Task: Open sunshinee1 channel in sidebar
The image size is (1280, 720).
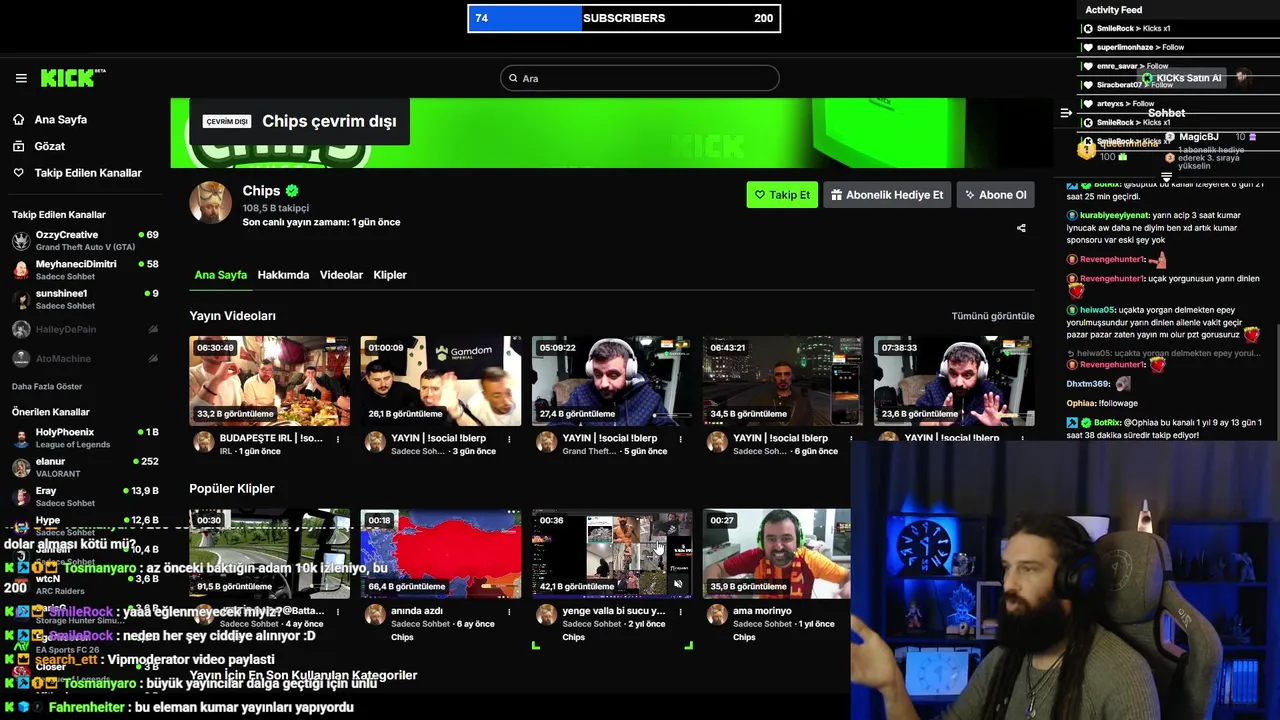Action: (x=85, y=299)
